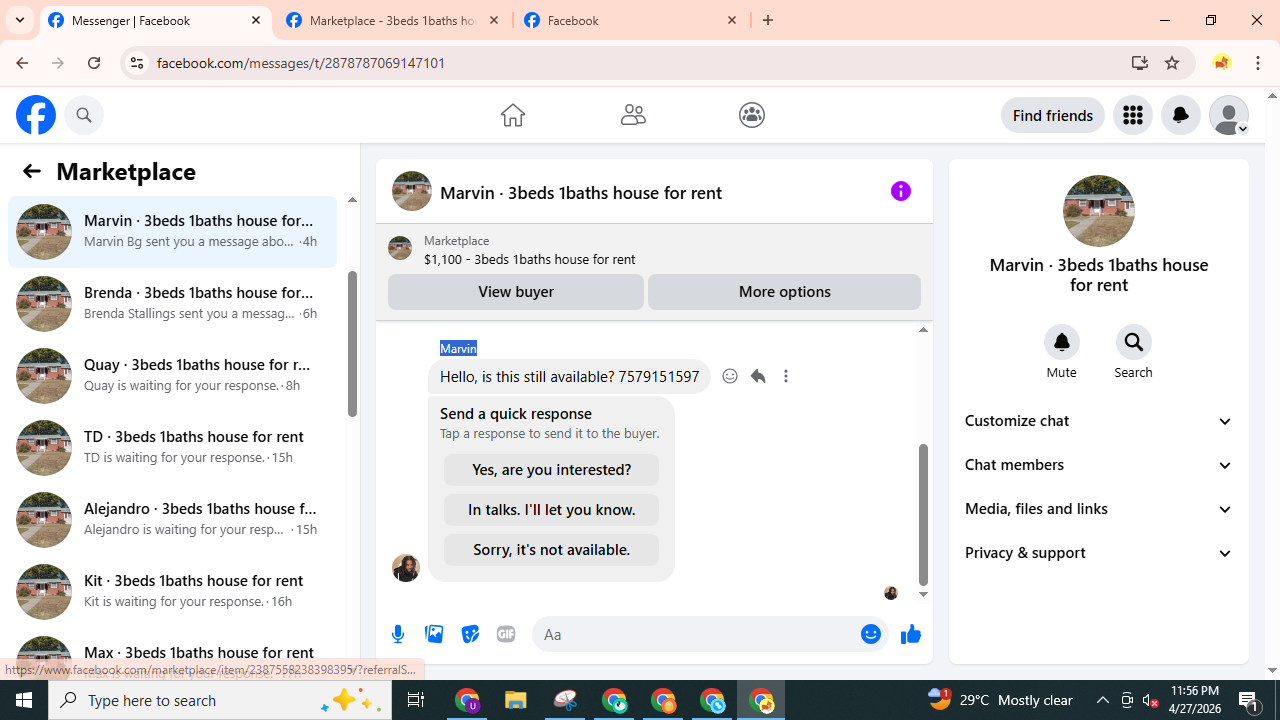Open the Groups icon in top navigation

752,115
